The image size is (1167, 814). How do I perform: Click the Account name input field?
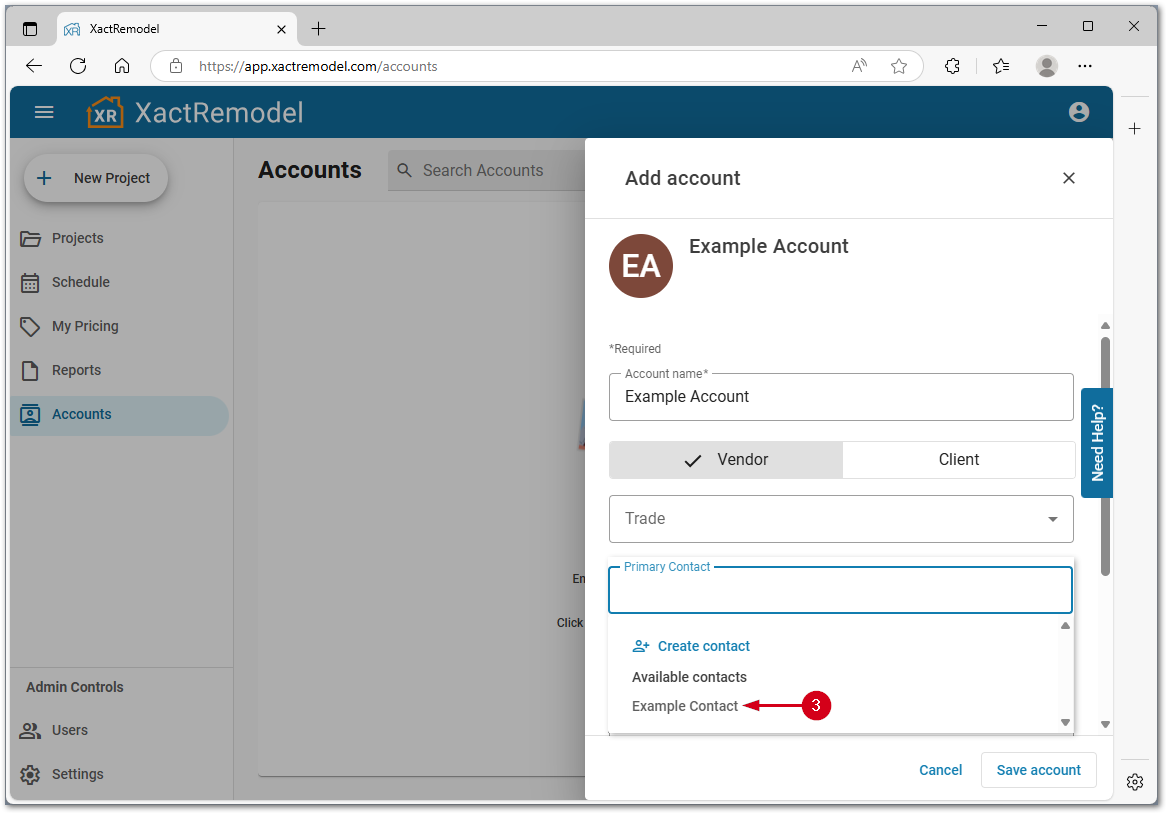click(841, 397)
